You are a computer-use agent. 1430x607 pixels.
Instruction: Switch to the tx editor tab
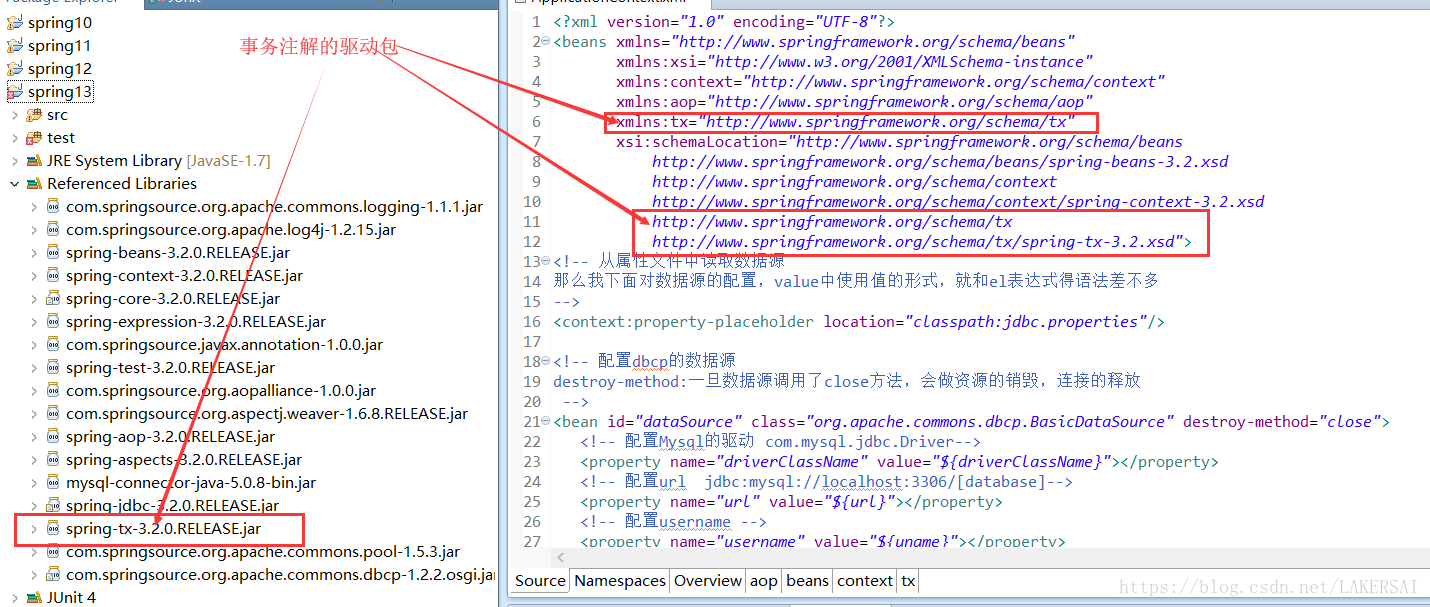click(x=908, y=581)
